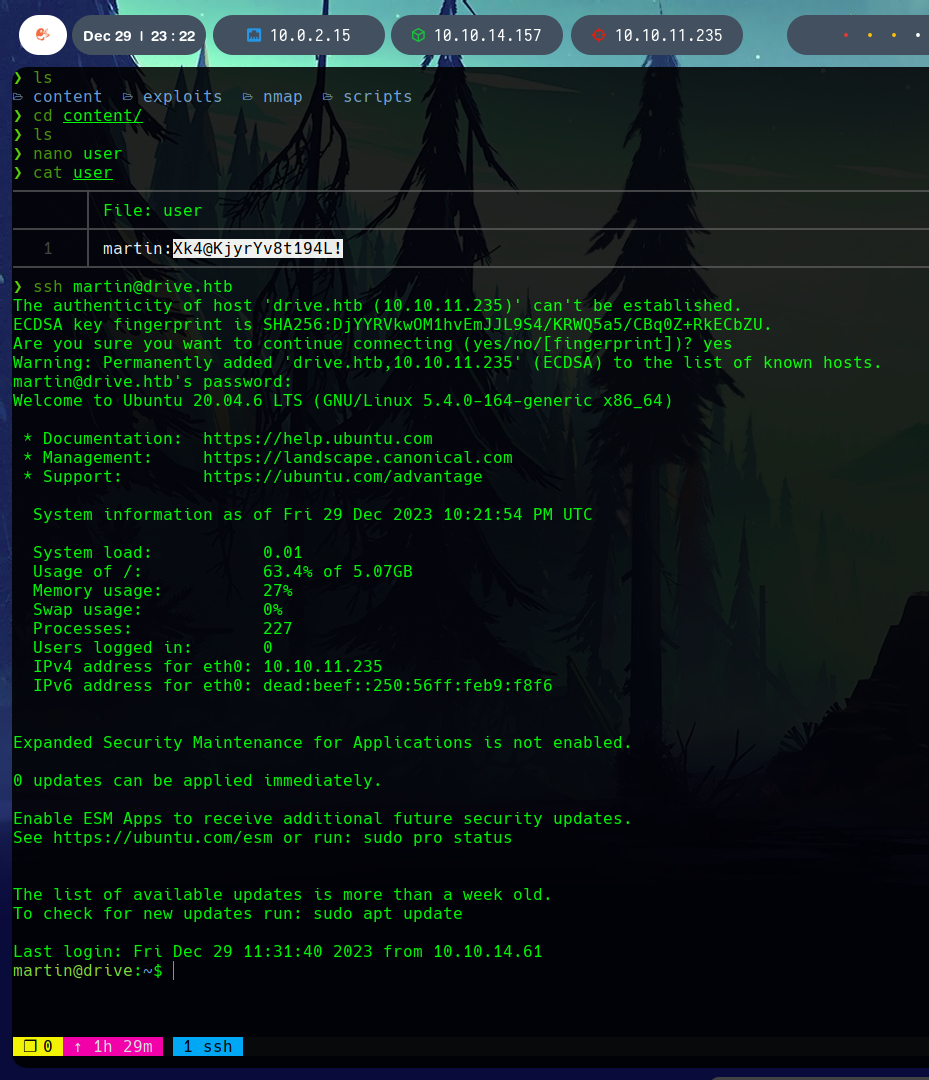Screen dimensions: 929x1080
Task: Click the green cube VPN icon
Action: 418,35
